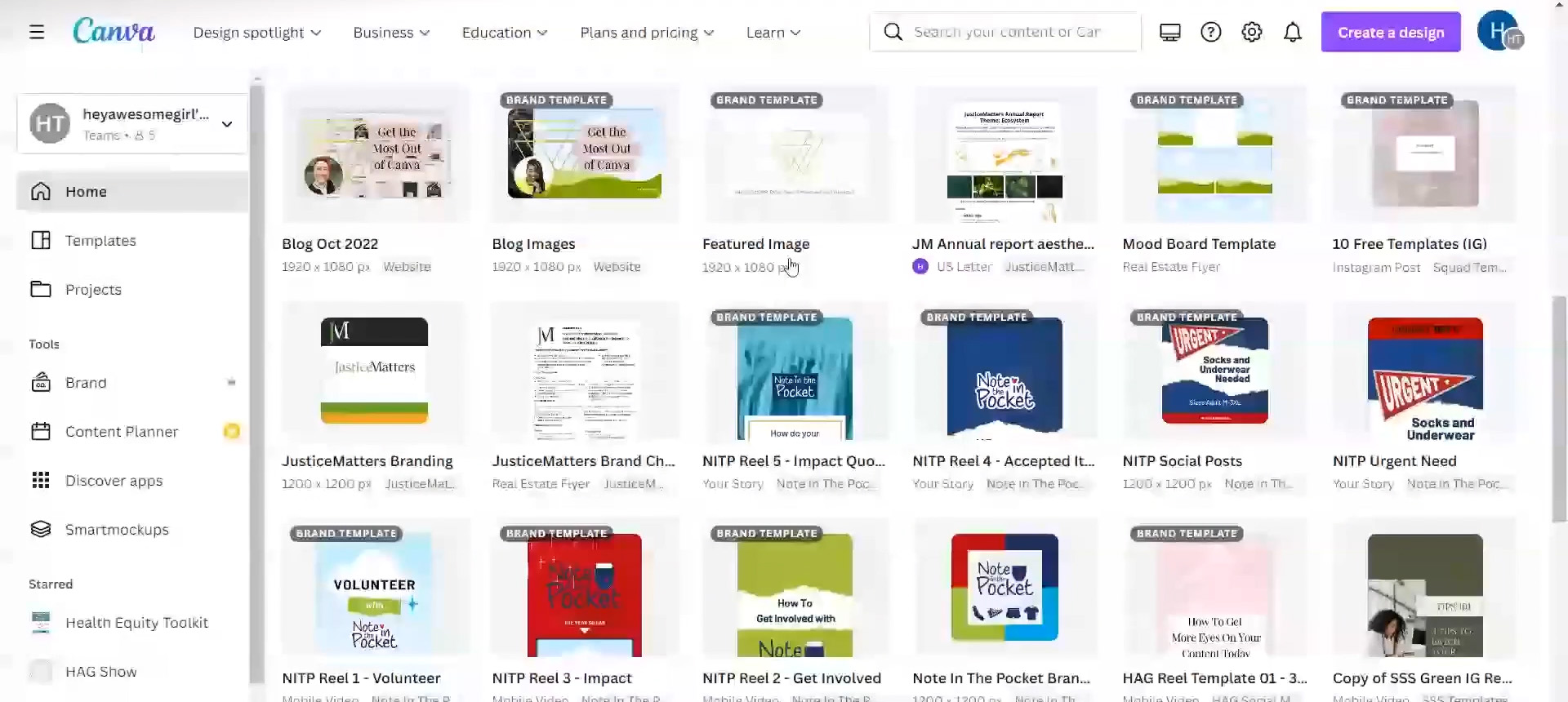Viewport: 1568px width, 702px height.
Task: Open HAG Reel Template 01 thumbnail
Action: click(1215, 588)
